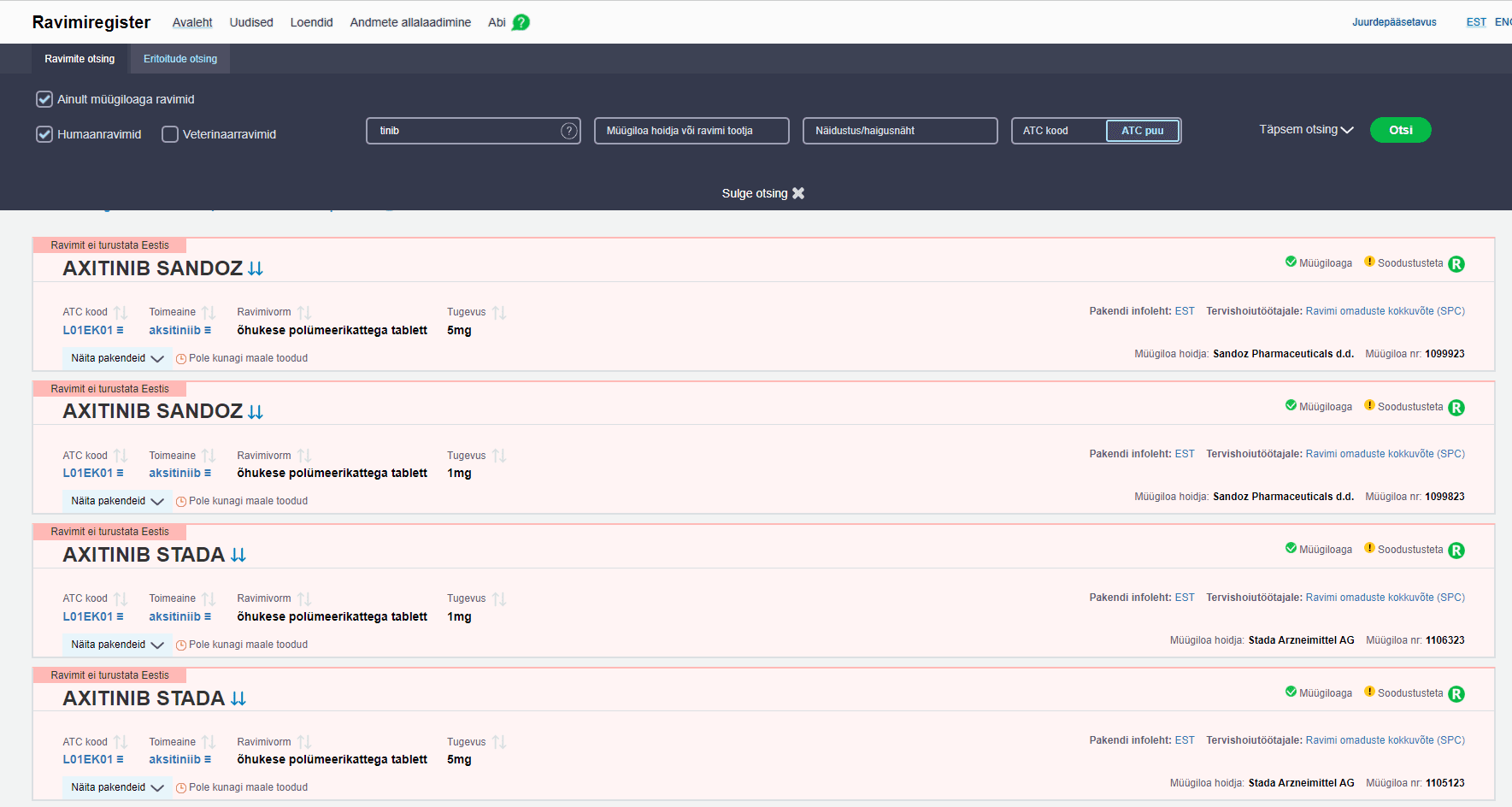Click blue arrows beside first AXITINIB STADA title
1512x807 pixels.
tap(238, 555)
